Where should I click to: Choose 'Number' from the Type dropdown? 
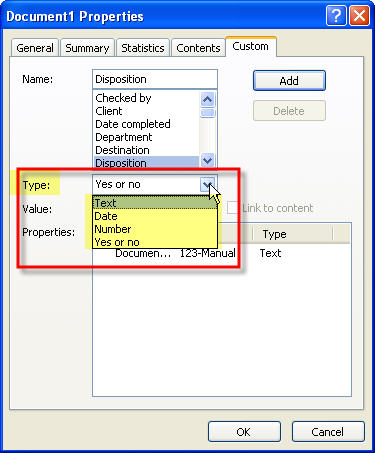(x=155, y=229)
